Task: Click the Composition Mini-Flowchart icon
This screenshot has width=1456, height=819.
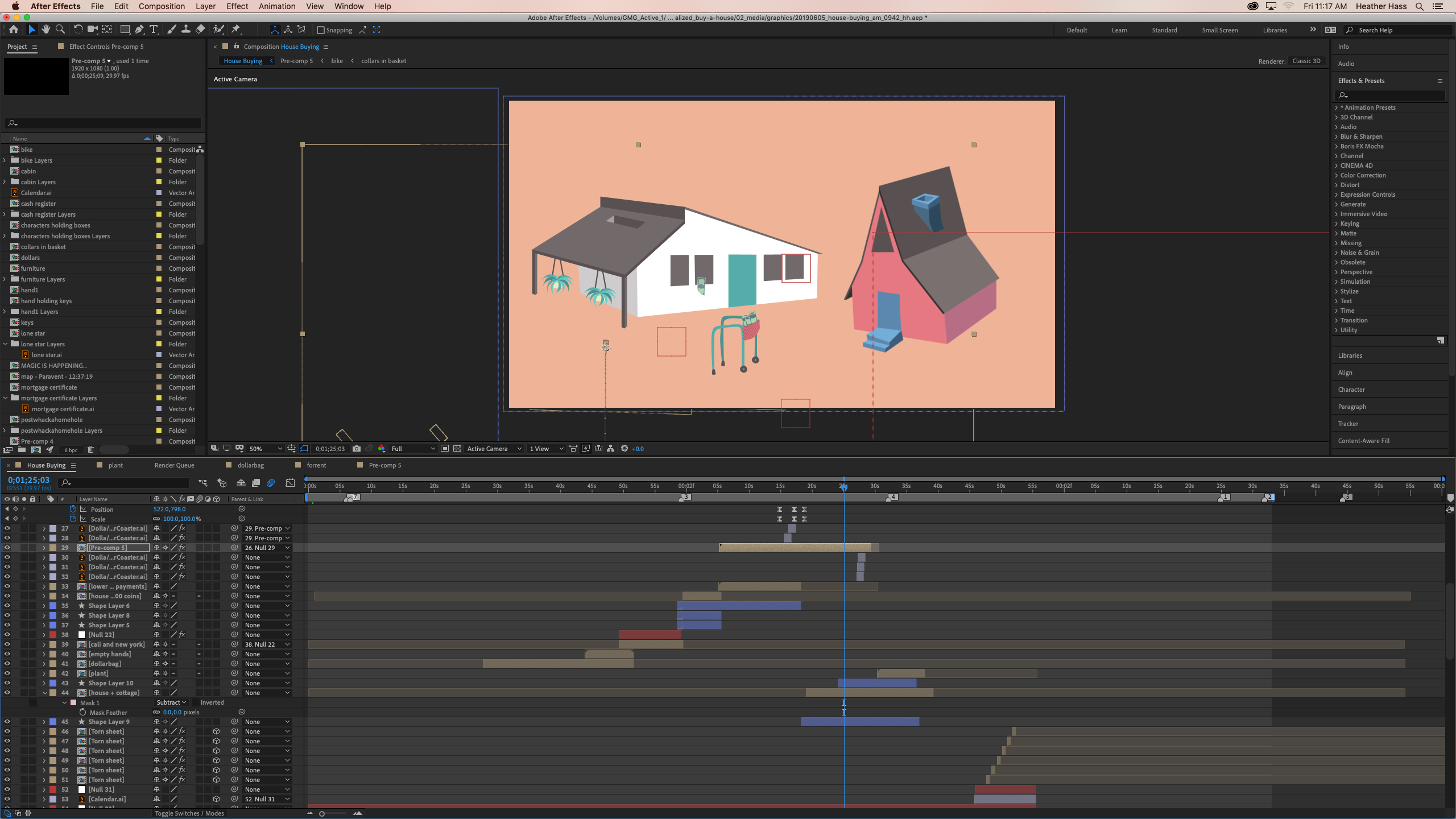Action: (x=202, y=483)
